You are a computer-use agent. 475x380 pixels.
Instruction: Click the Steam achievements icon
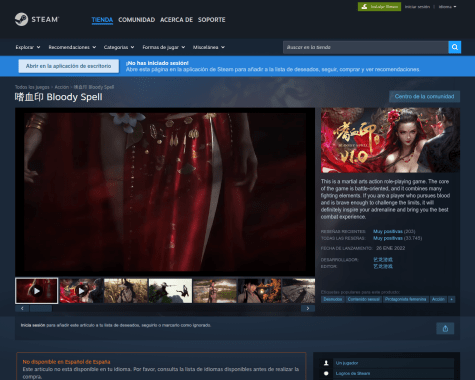326,373
